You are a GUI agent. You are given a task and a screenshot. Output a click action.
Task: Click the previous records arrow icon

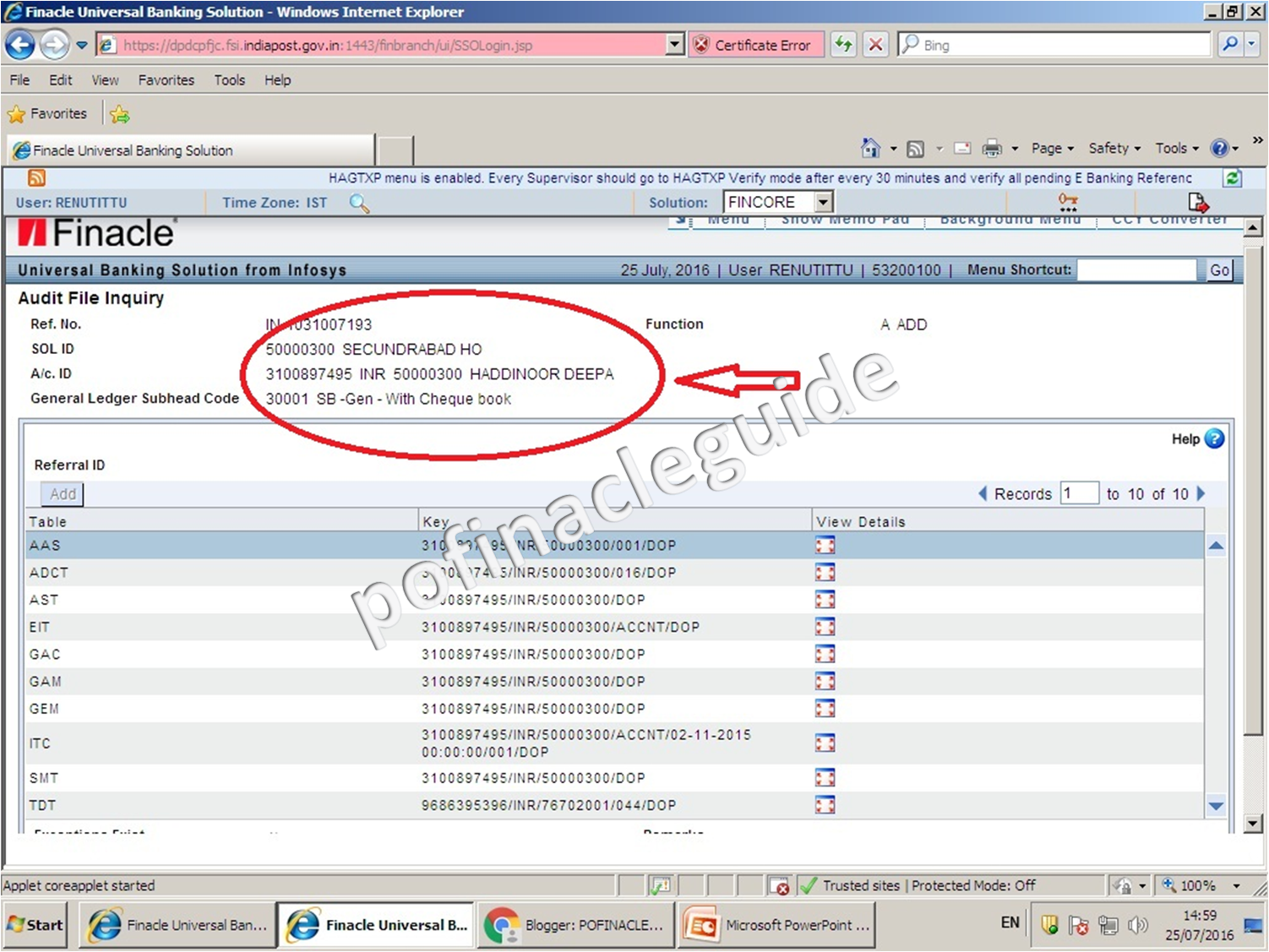[x=983, y=493]
